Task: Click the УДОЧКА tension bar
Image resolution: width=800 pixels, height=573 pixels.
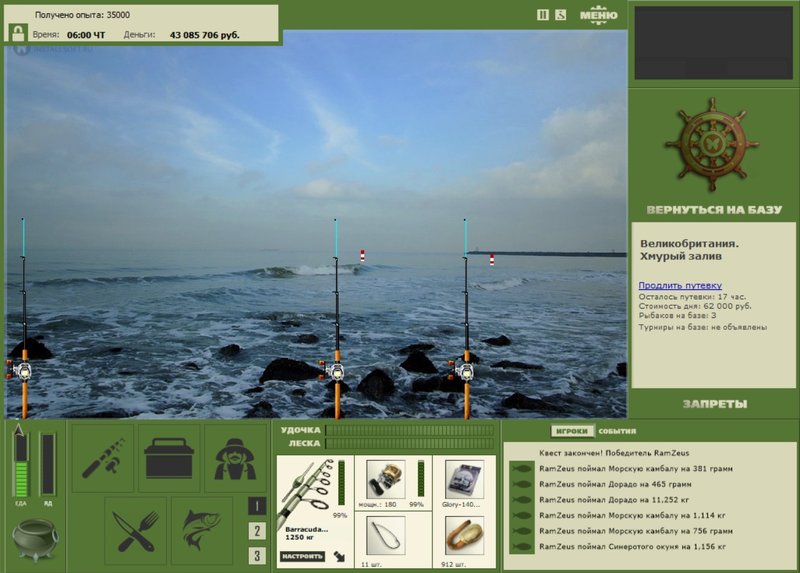Action: [x=410, y=430]
